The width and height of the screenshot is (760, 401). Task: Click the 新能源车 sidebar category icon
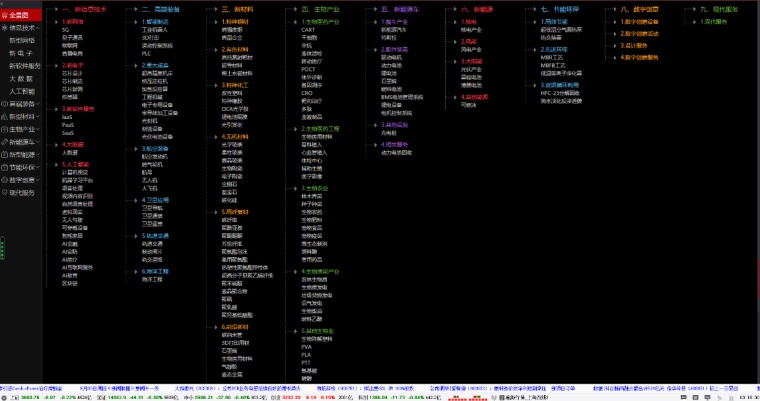point(5,142)
